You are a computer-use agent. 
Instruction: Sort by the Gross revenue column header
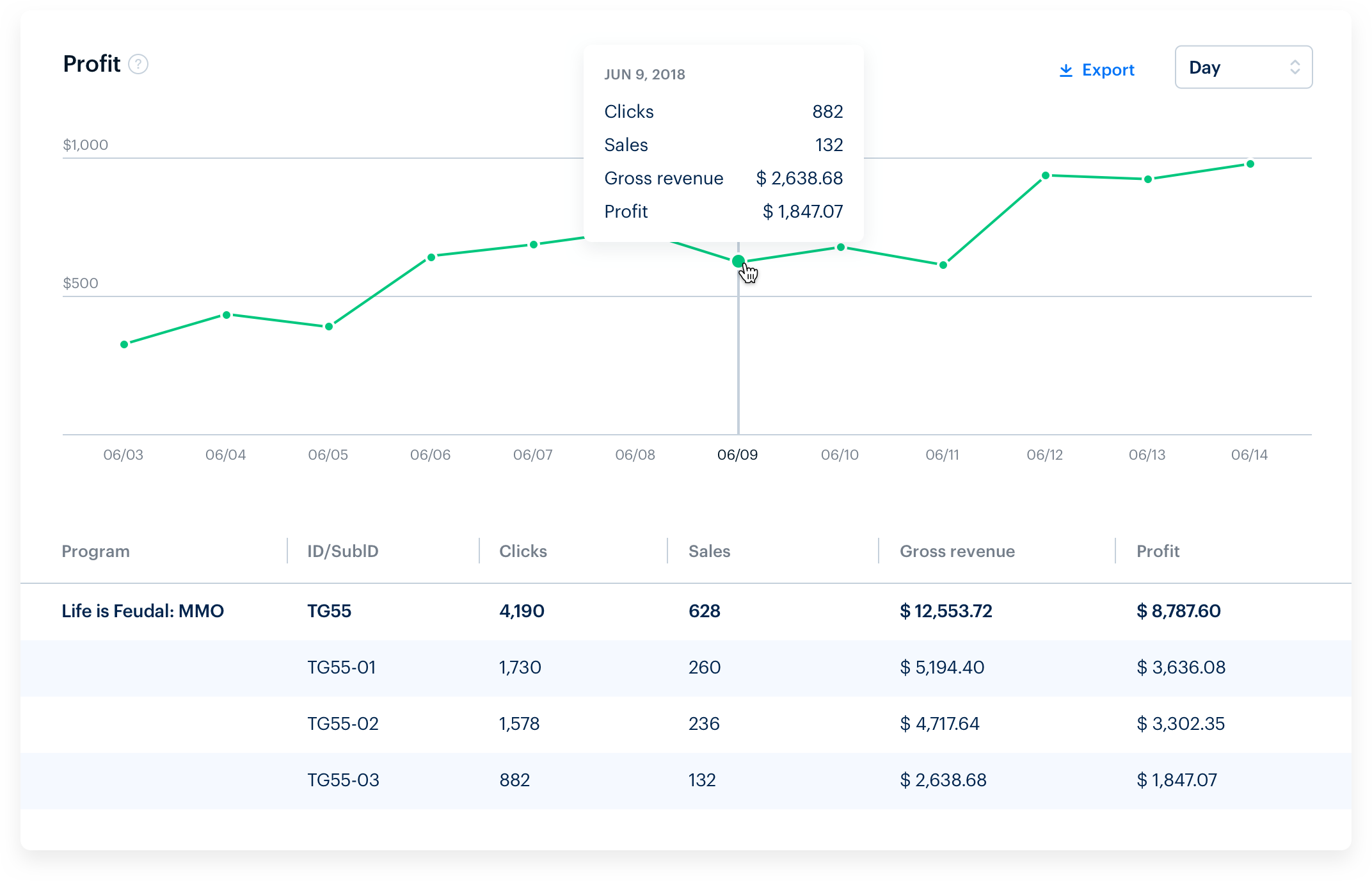point(957,551)
